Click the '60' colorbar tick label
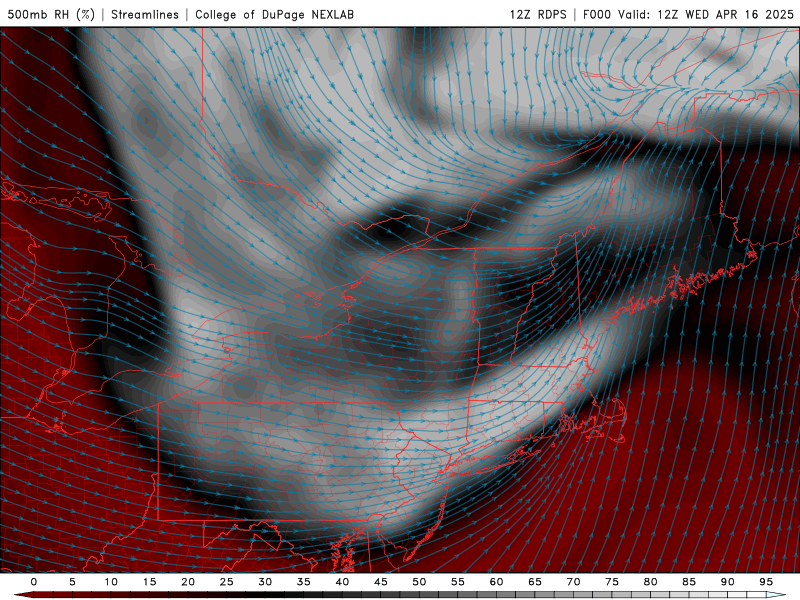 pos(496,582)
